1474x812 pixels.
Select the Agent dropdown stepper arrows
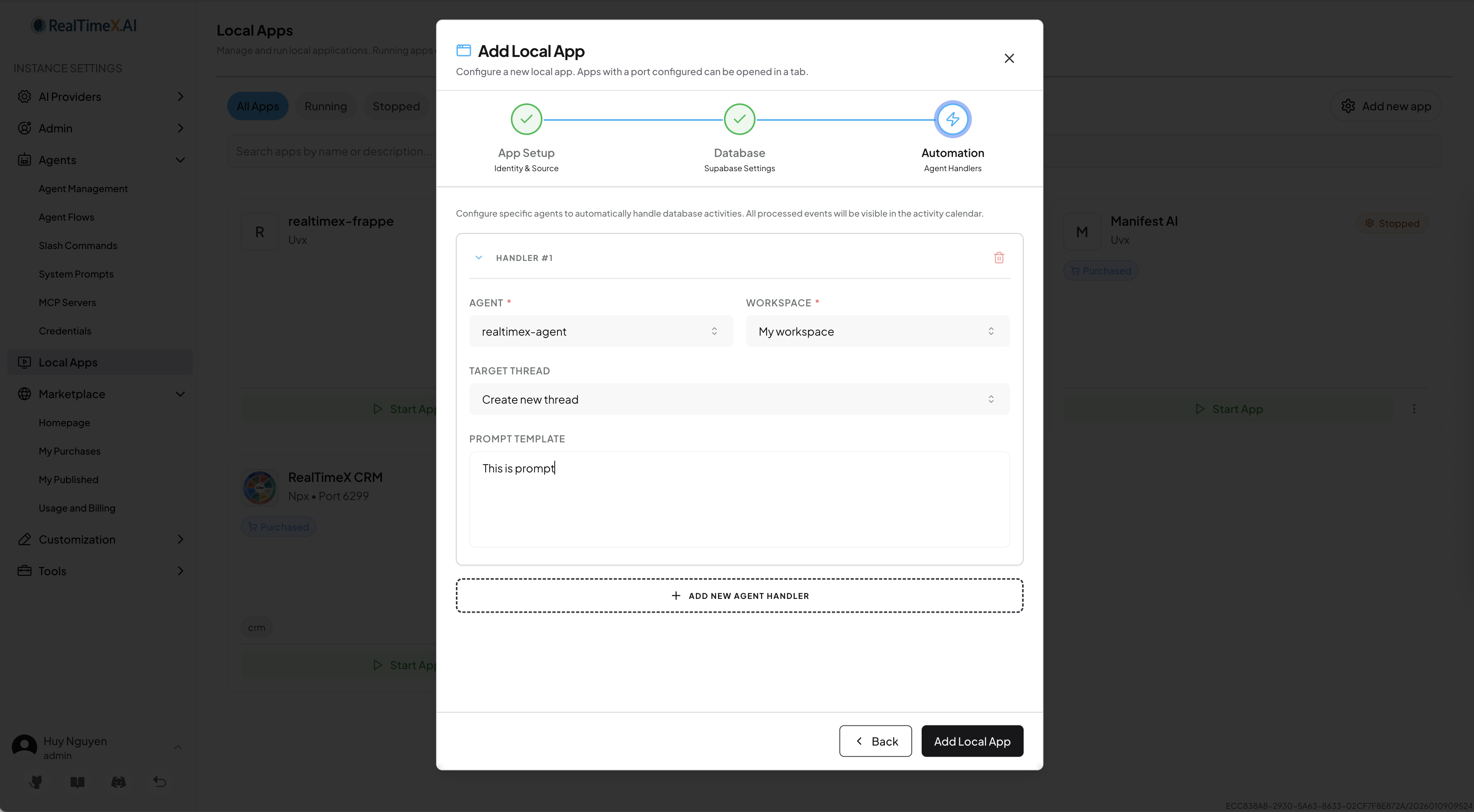(714, 331)
